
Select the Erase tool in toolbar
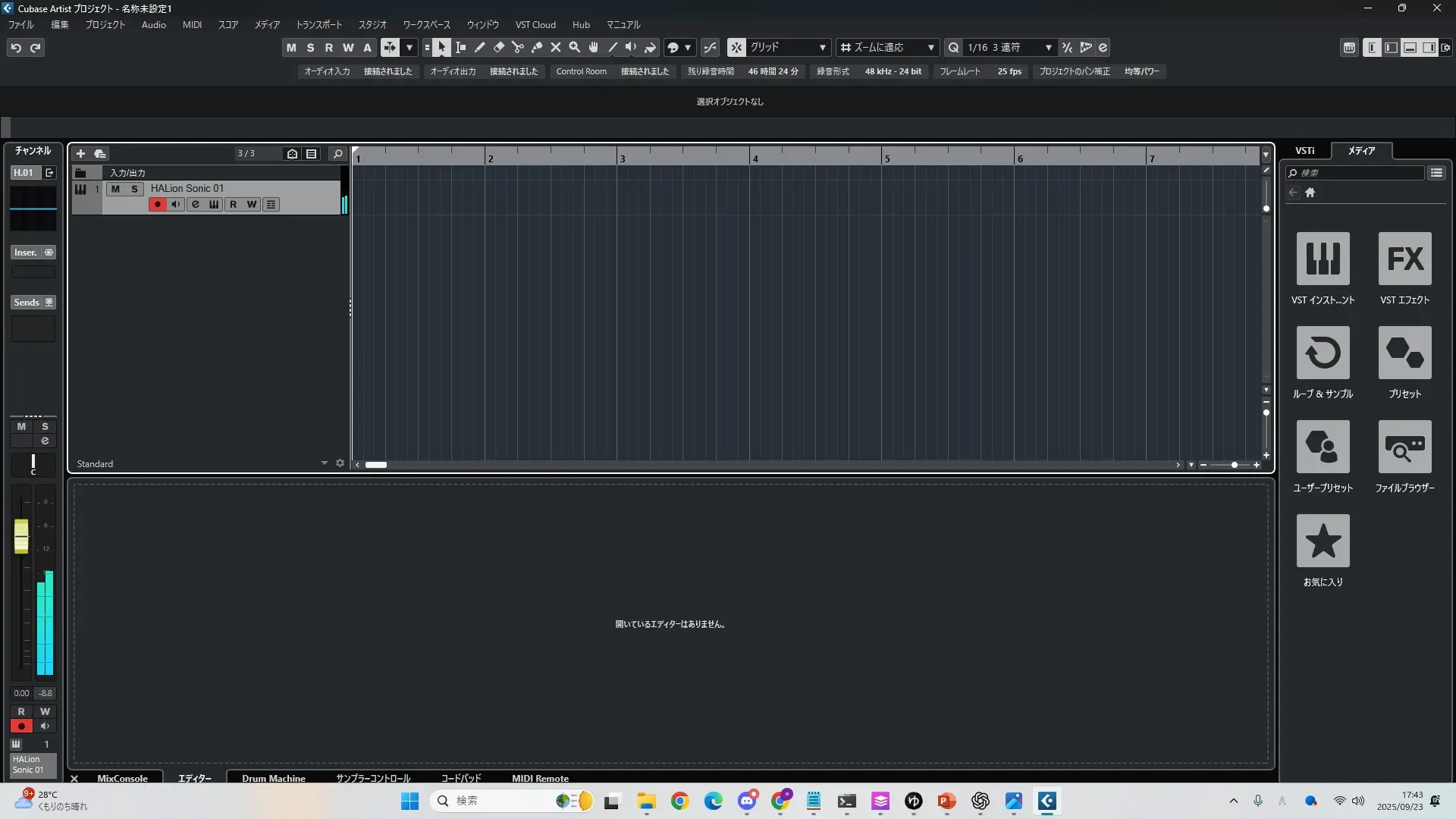tap(498, 47)
